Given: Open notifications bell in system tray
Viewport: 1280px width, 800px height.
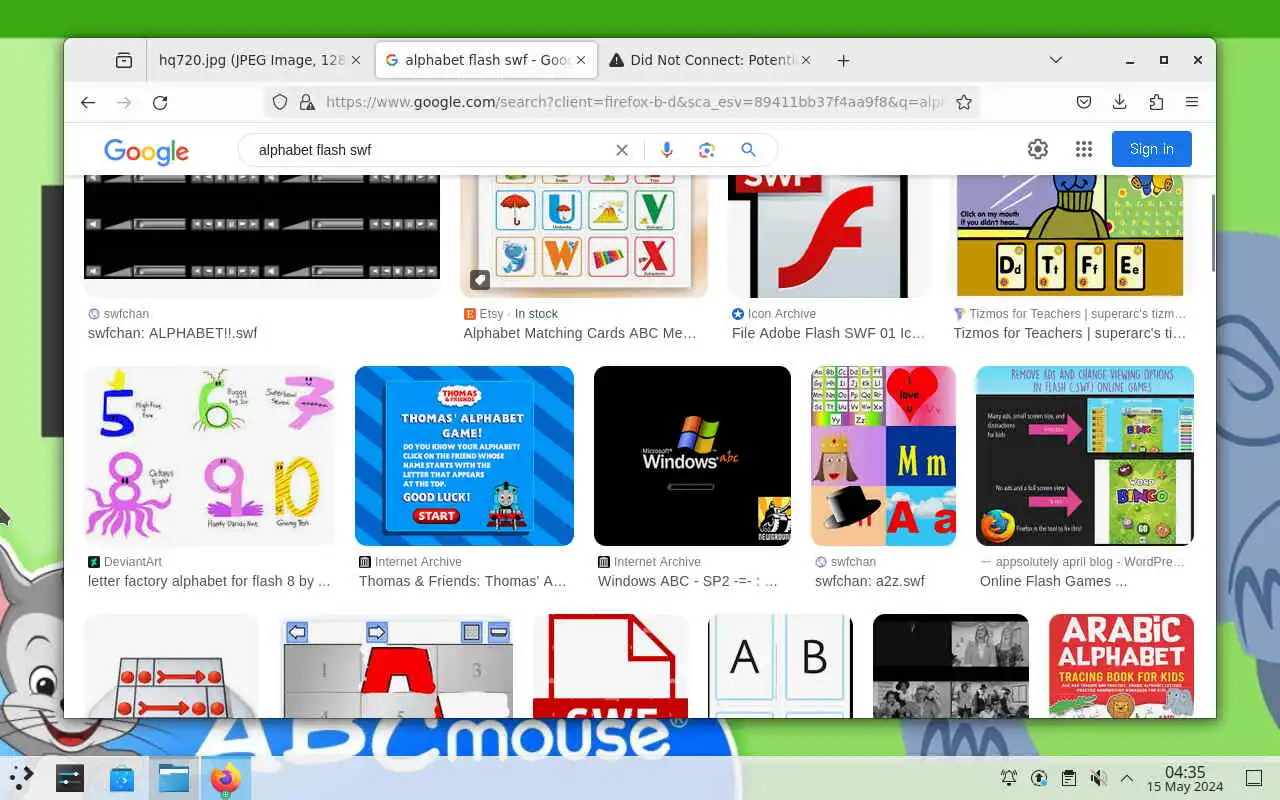Looking at the screenshot, I should 1009,778.
